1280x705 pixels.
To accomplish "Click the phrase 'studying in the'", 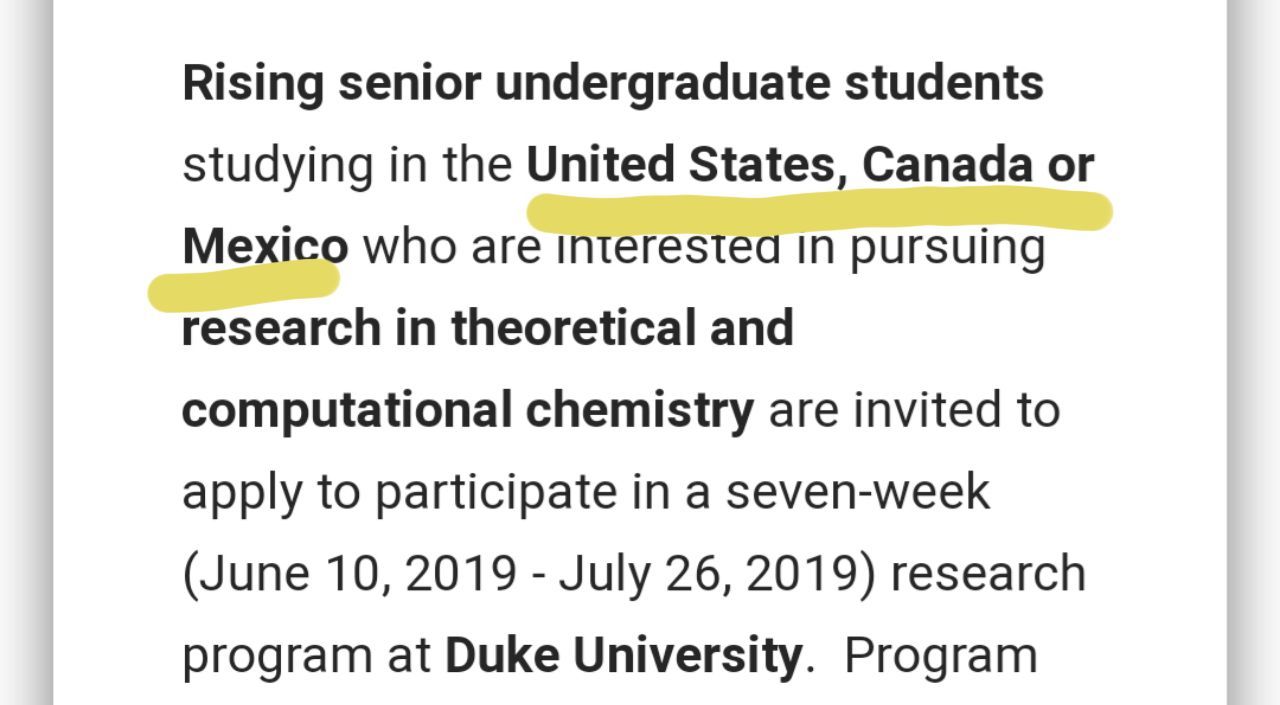I will [x=347, y=166].
